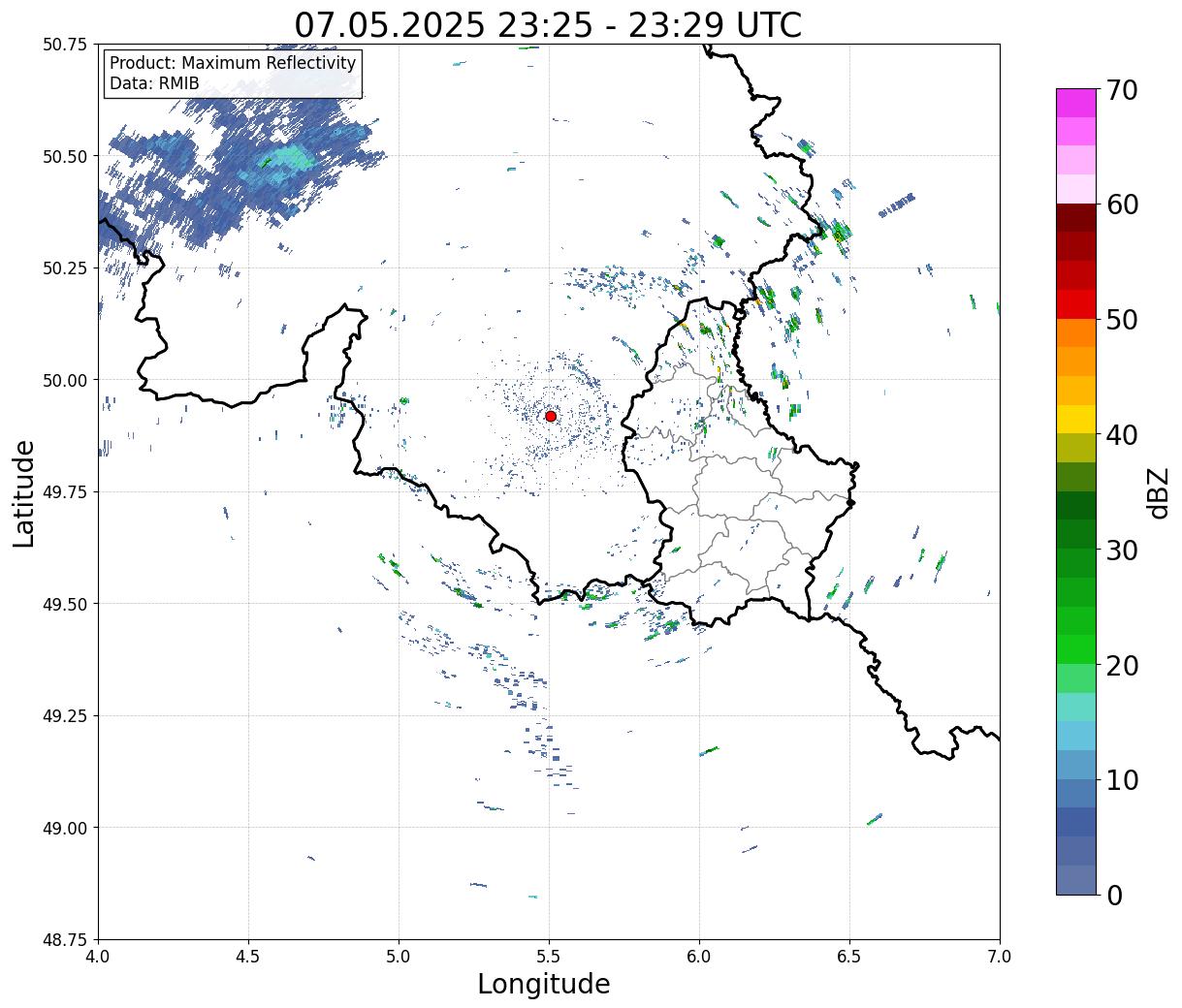Viewport: 1182px width, 1008px height.
Task: Click the latitude tick label 50.75
Action: (65, 45)
